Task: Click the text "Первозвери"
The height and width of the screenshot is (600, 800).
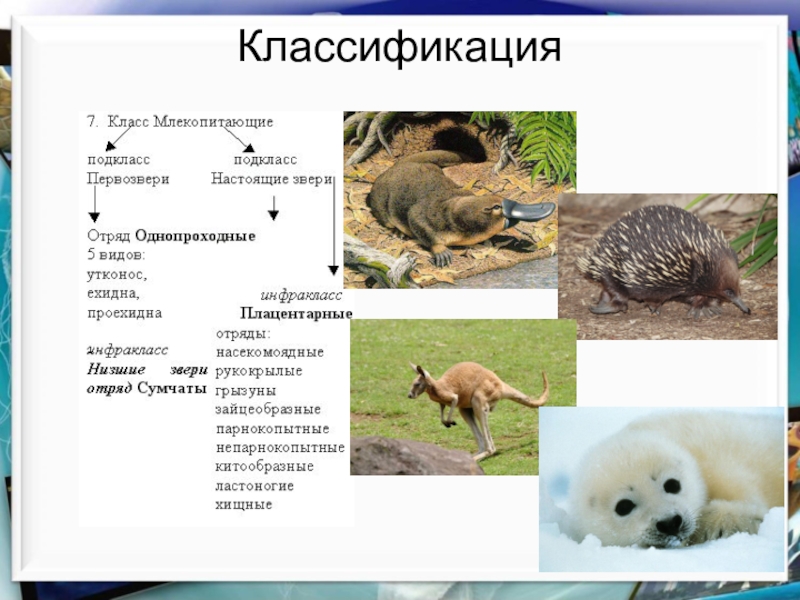Action: (128, 179)
